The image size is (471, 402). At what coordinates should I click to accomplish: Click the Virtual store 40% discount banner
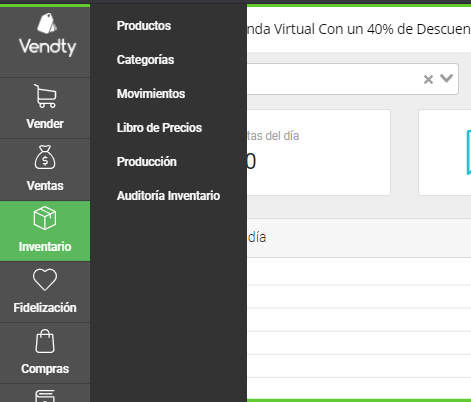(359, 29)
